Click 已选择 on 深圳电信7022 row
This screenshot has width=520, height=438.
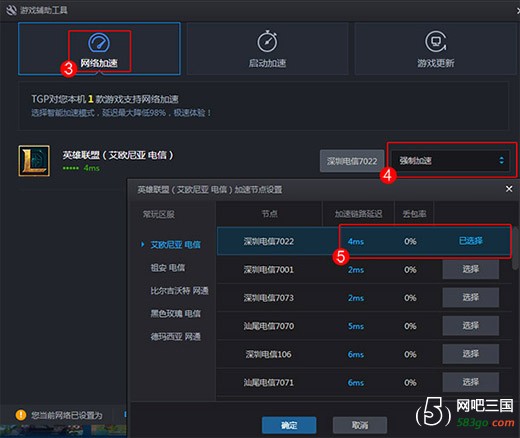point(471,241)
